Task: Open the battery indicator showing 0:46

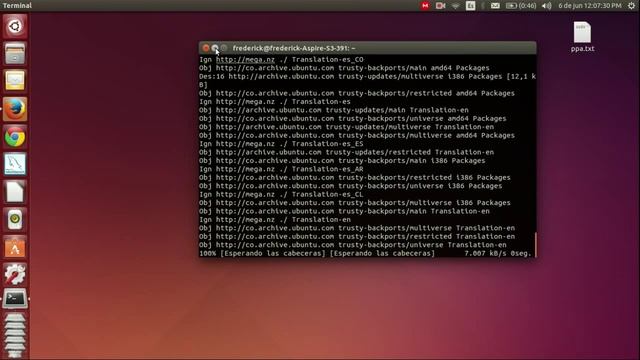Action: click(521, 6)
